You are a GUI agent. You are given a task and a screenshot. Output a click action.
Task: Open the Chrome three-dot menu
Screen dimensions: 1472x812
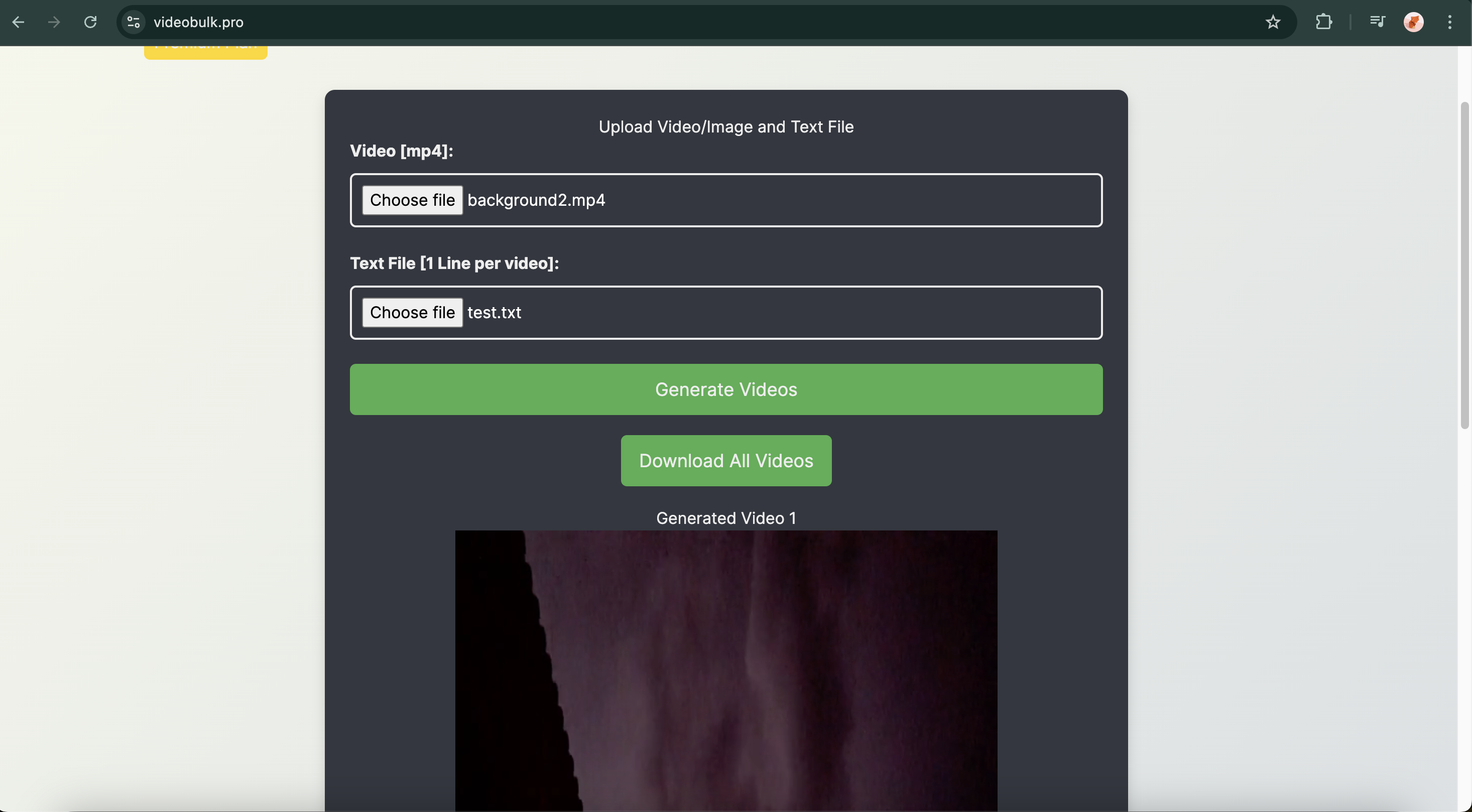[x=1450, y=22]
